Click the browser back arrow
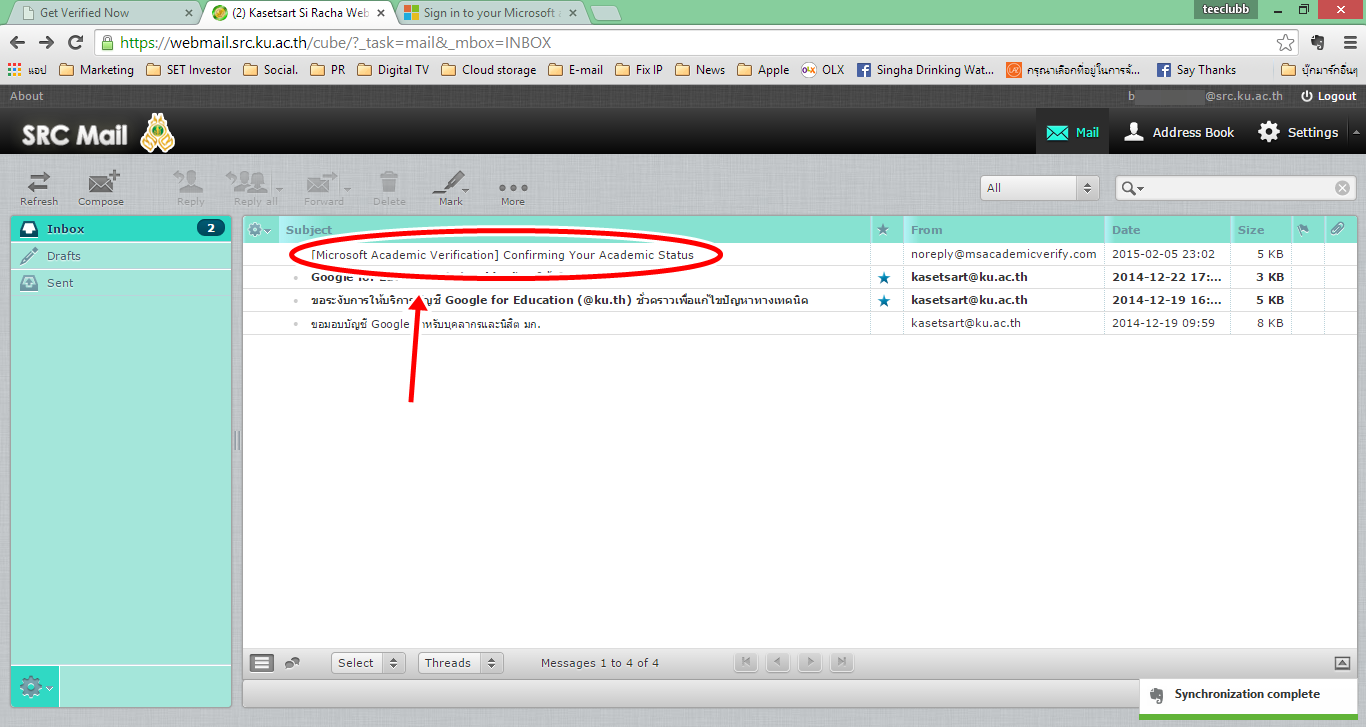Viewport: 1366px width, 727px height. 17,43
